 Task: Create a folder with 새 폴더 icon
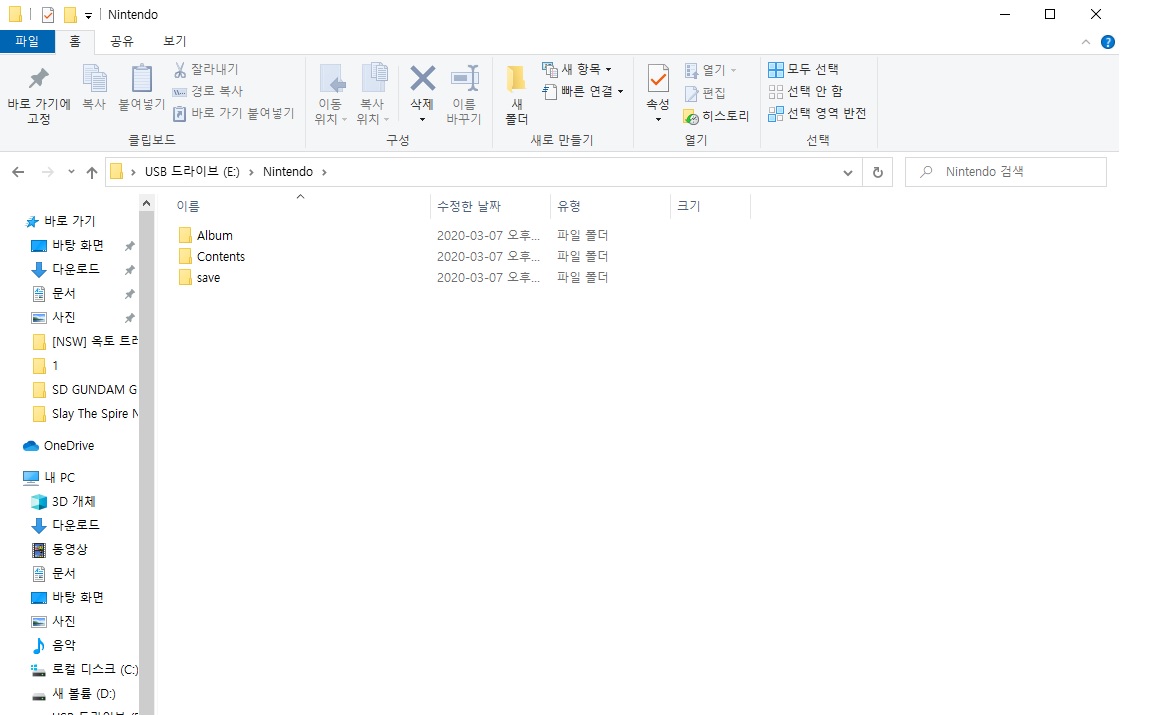[x=516, y=79]
